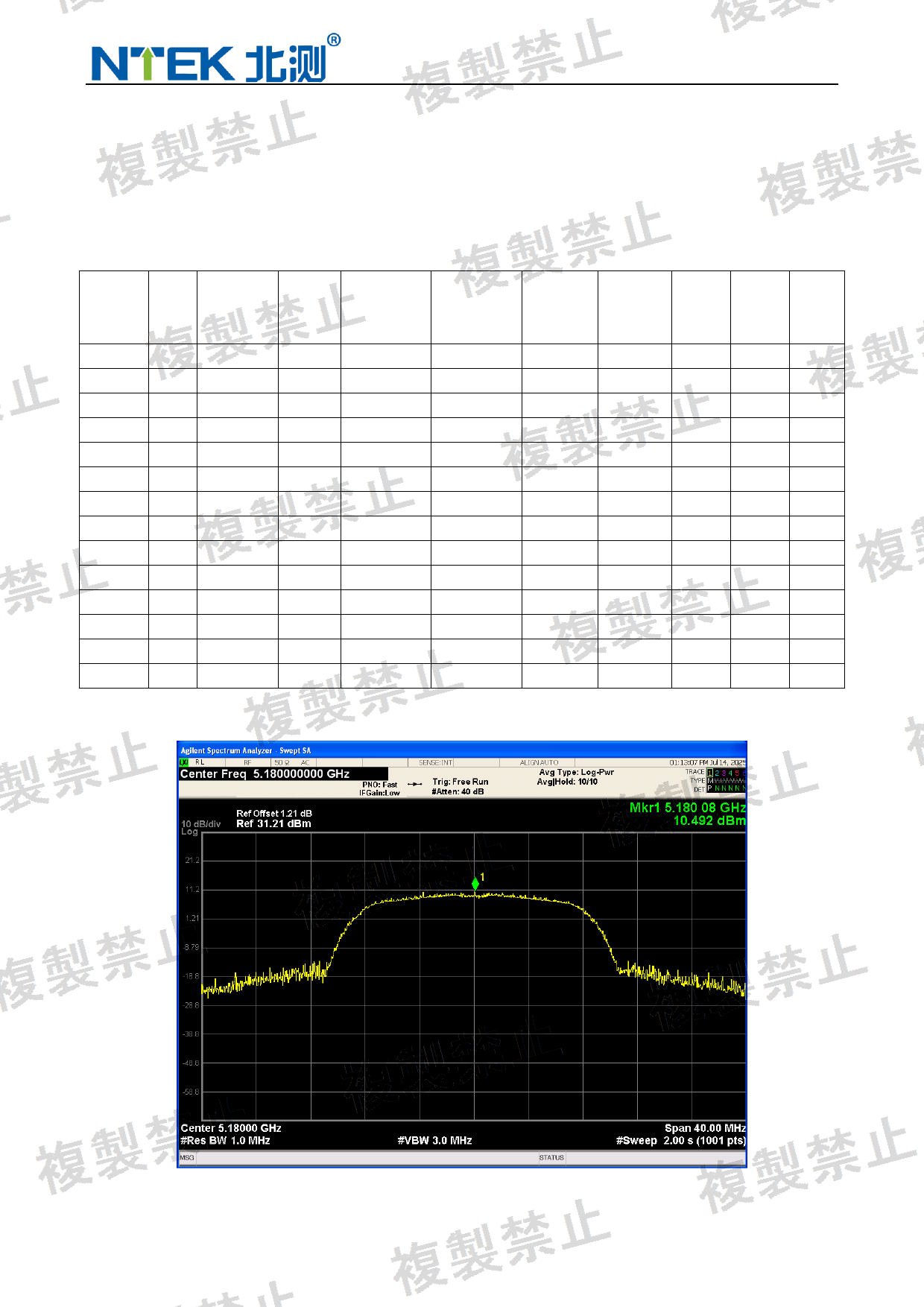Click the '-58.8' y-axis gridline label

192,1092
